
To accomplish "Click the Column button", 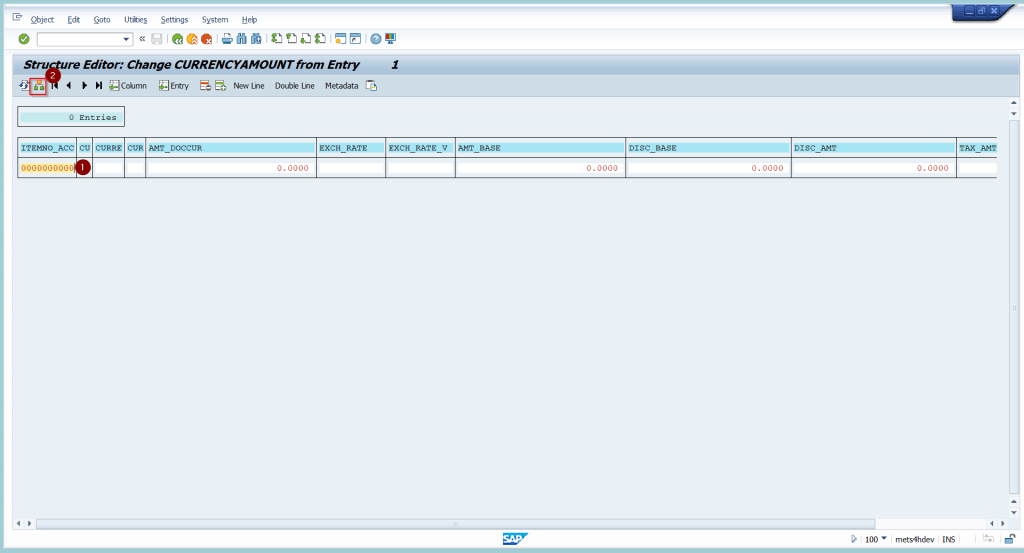I will 128,86.
